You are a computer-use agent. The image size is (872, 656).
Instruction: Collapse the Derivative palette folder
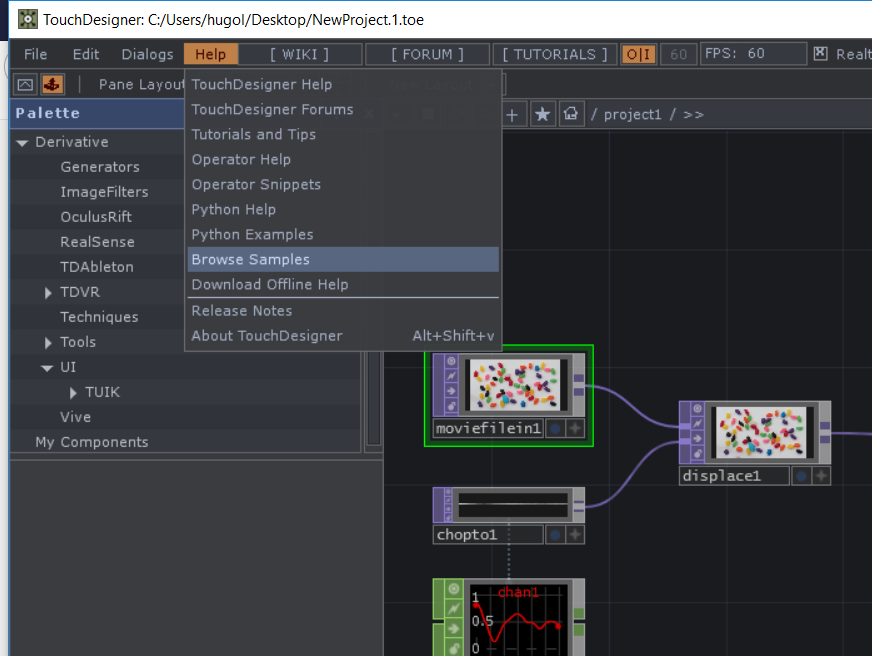(22, 143)
